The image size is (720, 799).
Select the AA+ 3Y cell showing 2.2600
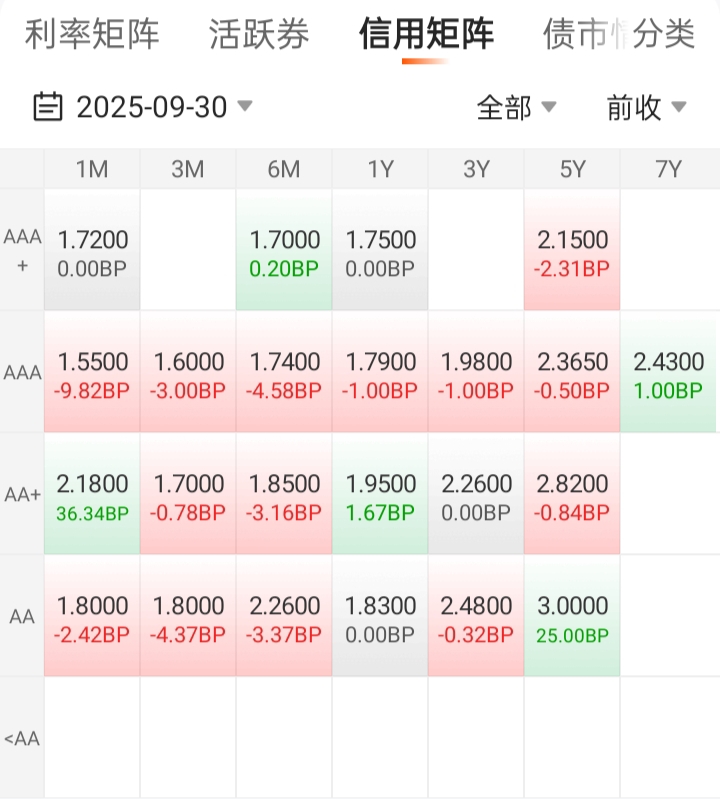[x=476, y=495]
